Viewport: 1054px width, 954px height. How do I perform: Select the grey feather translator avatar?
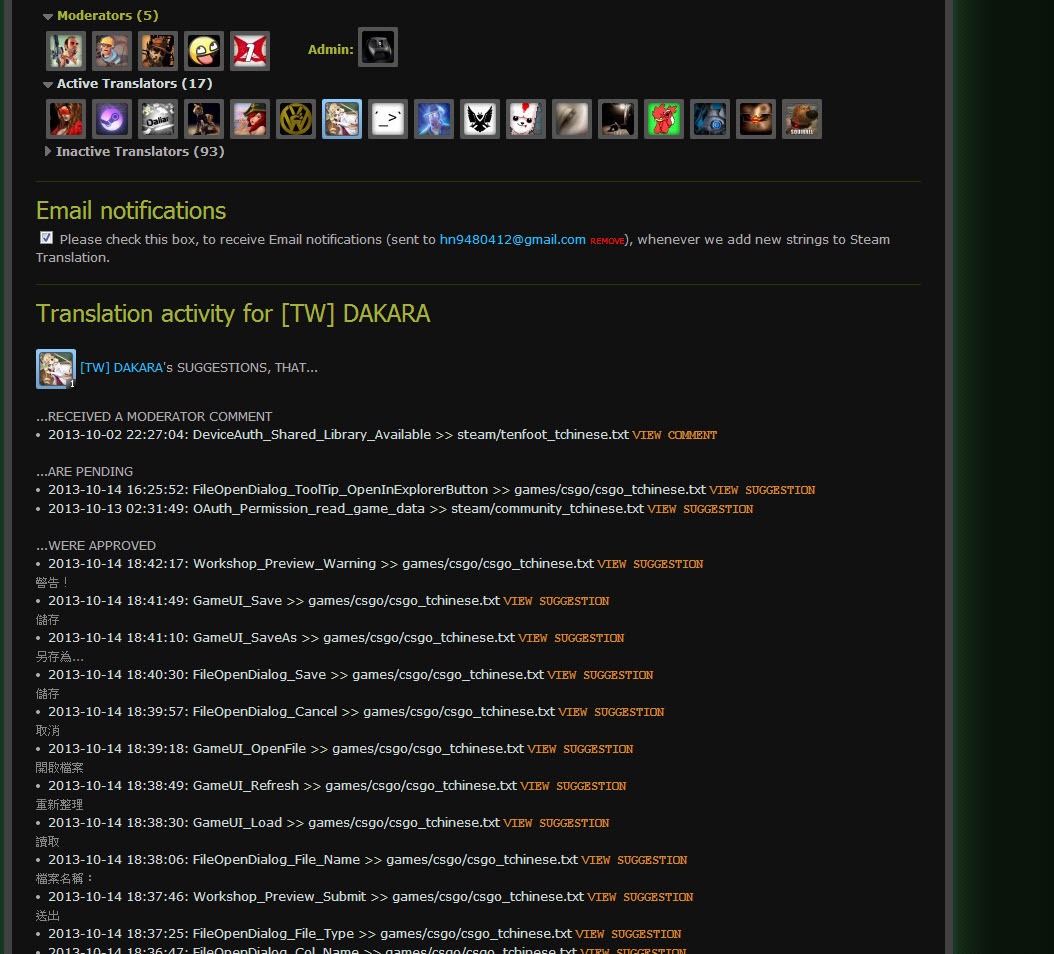coord(572,119)
